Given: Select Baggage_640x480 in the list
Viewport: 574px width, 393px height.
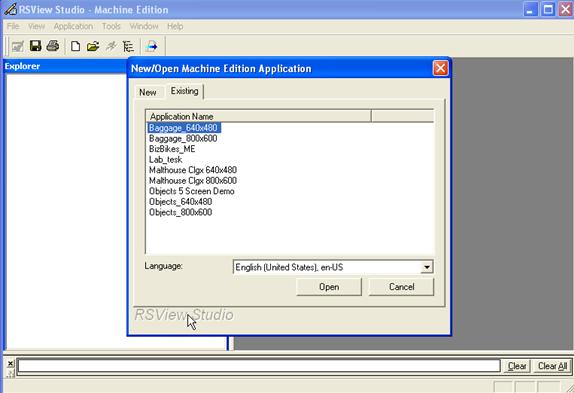Looking at the screenshot, I should click(x=183, y=128).
